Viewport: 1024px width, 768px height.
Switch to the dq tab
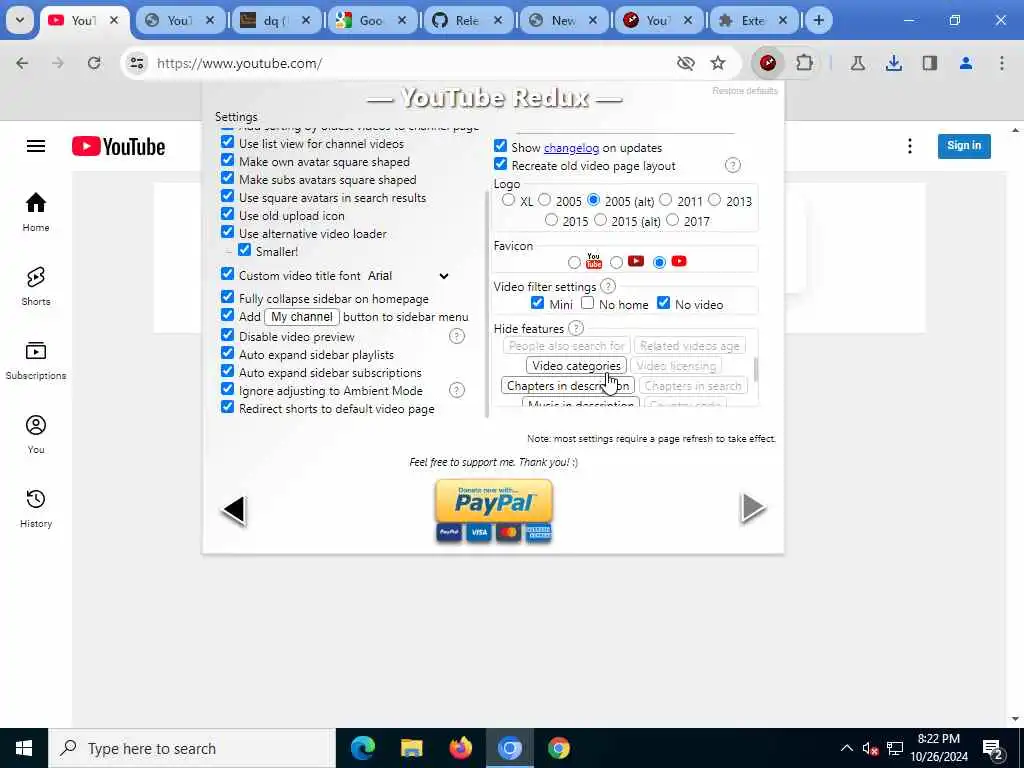point(274,20)
